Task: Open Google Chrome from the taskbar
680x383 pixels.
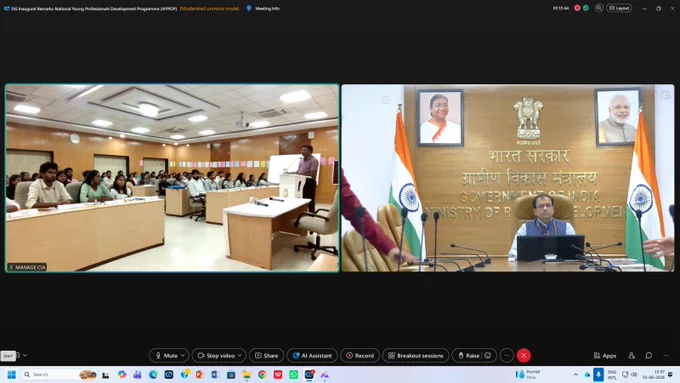Action: tap(262, 374)
